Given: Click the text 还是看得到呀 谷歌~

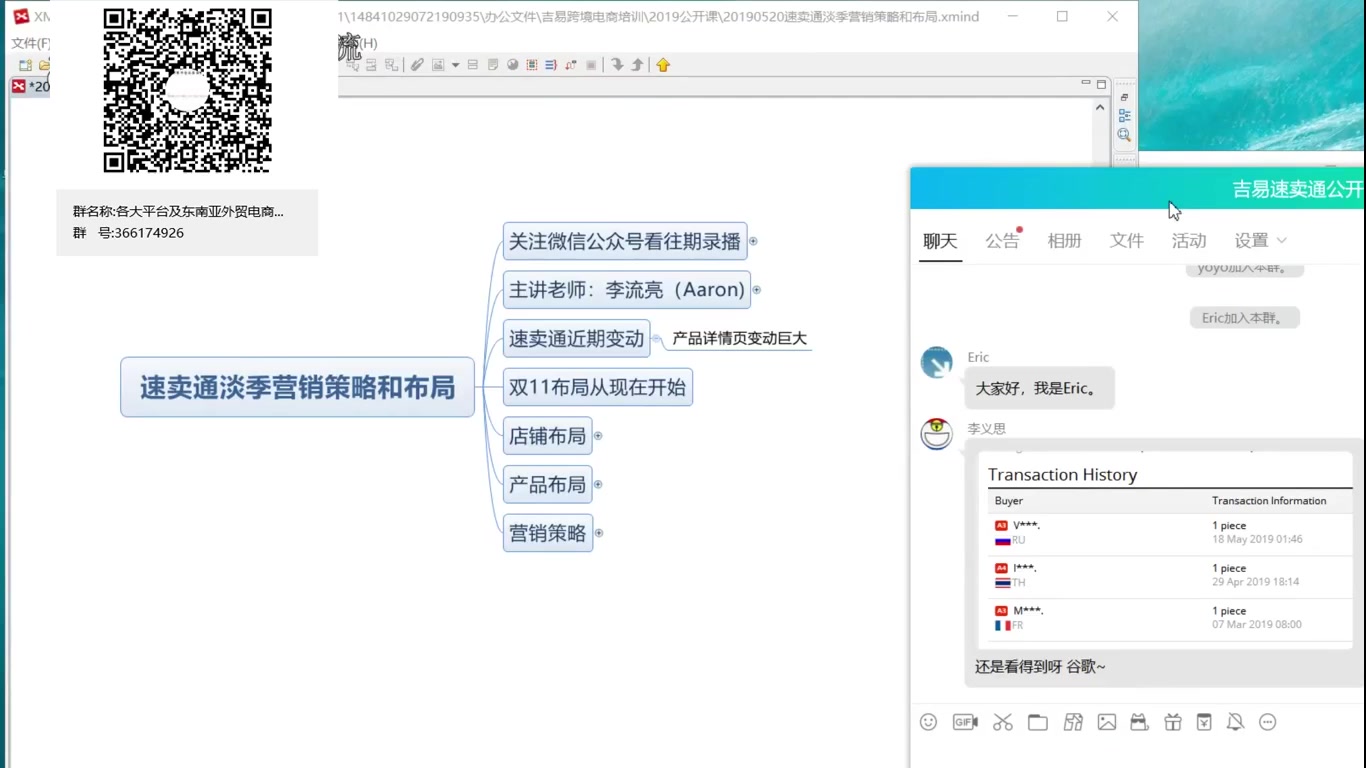Looking at the screenshot, I should [1040, 667].
